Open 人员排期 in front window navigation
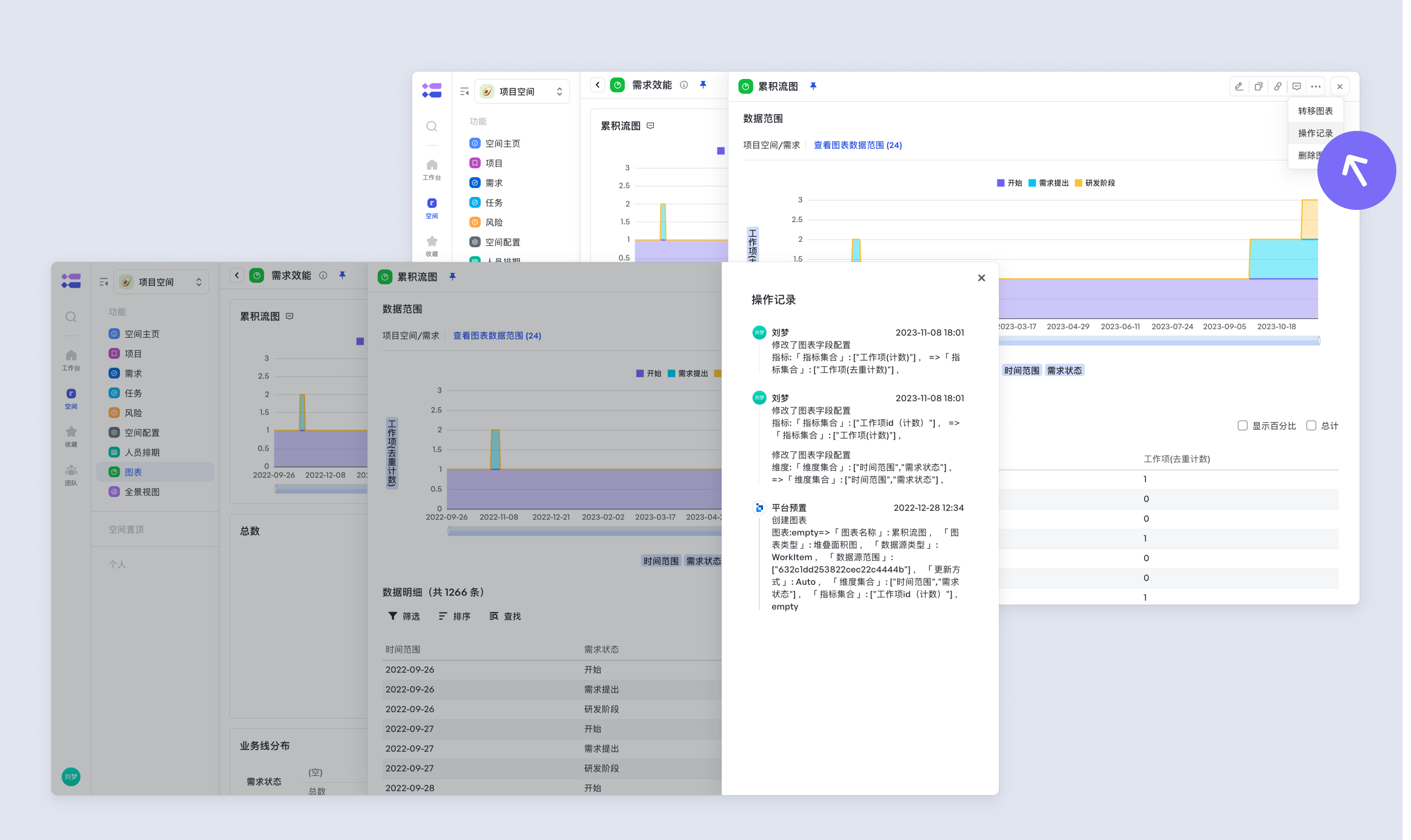Image resolution: width=1411 pixels, height=840 pixels. point(142,452)
